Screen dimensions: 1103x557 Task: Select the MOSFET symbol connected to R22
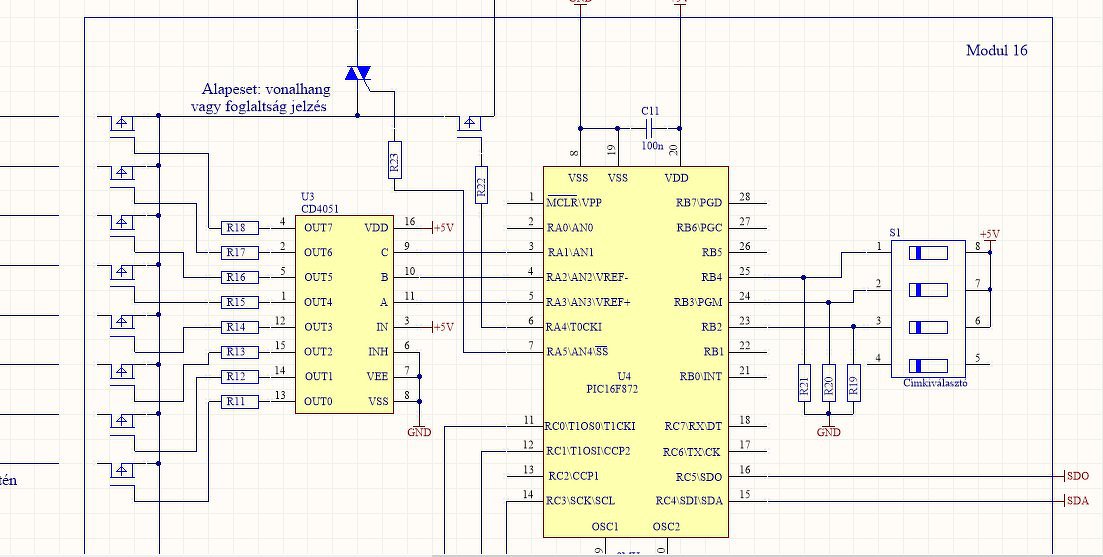[x=469, y=125]
